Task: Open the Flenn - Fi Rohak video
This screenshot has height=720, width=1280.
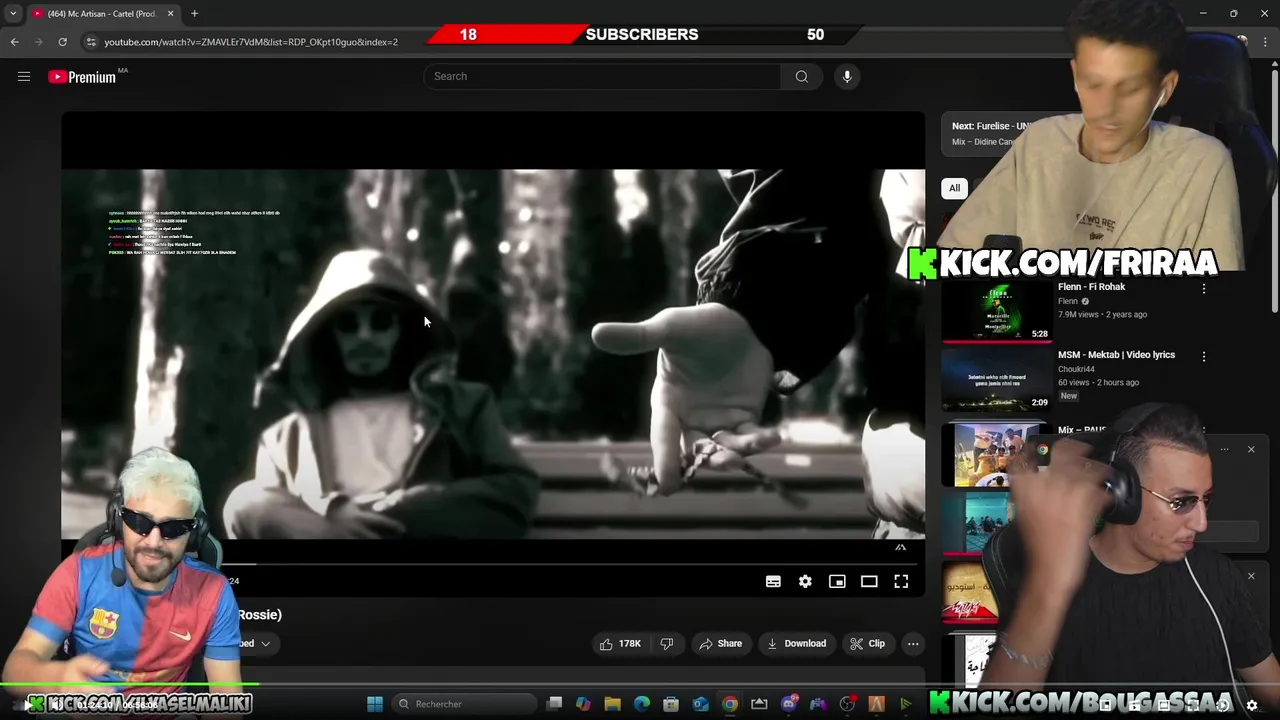Action: tap(1091, 287)
